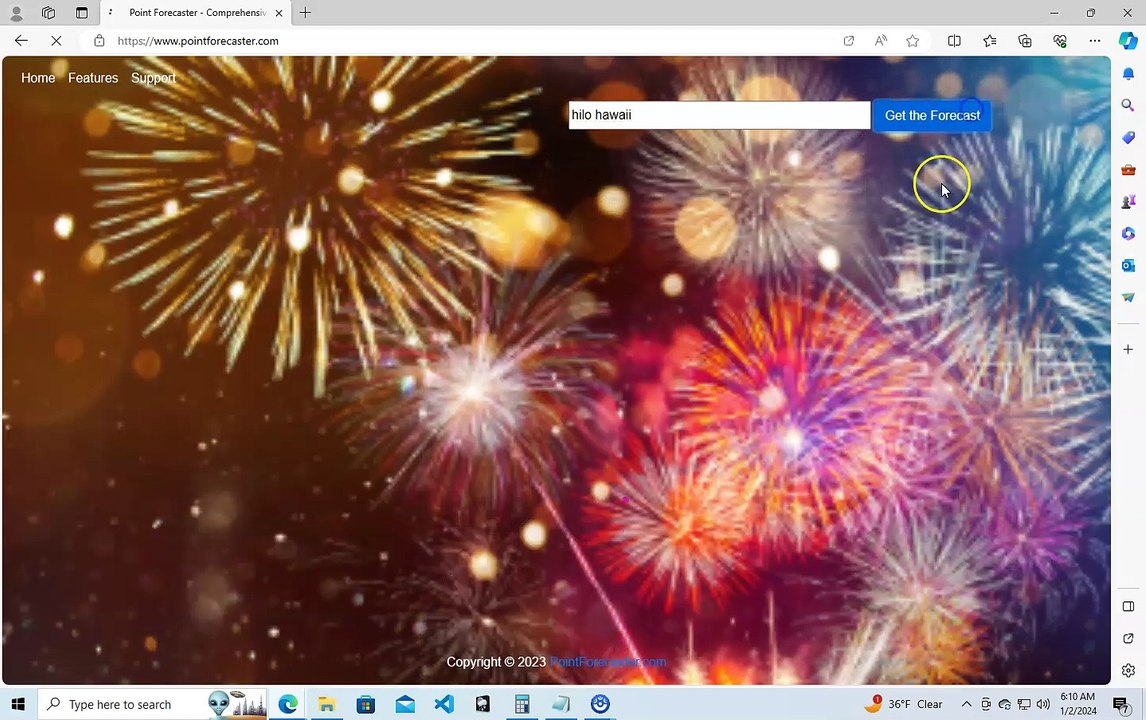Stop loading the page
The height and width of the screenshot is (720, 1146).
coord(56,41)
